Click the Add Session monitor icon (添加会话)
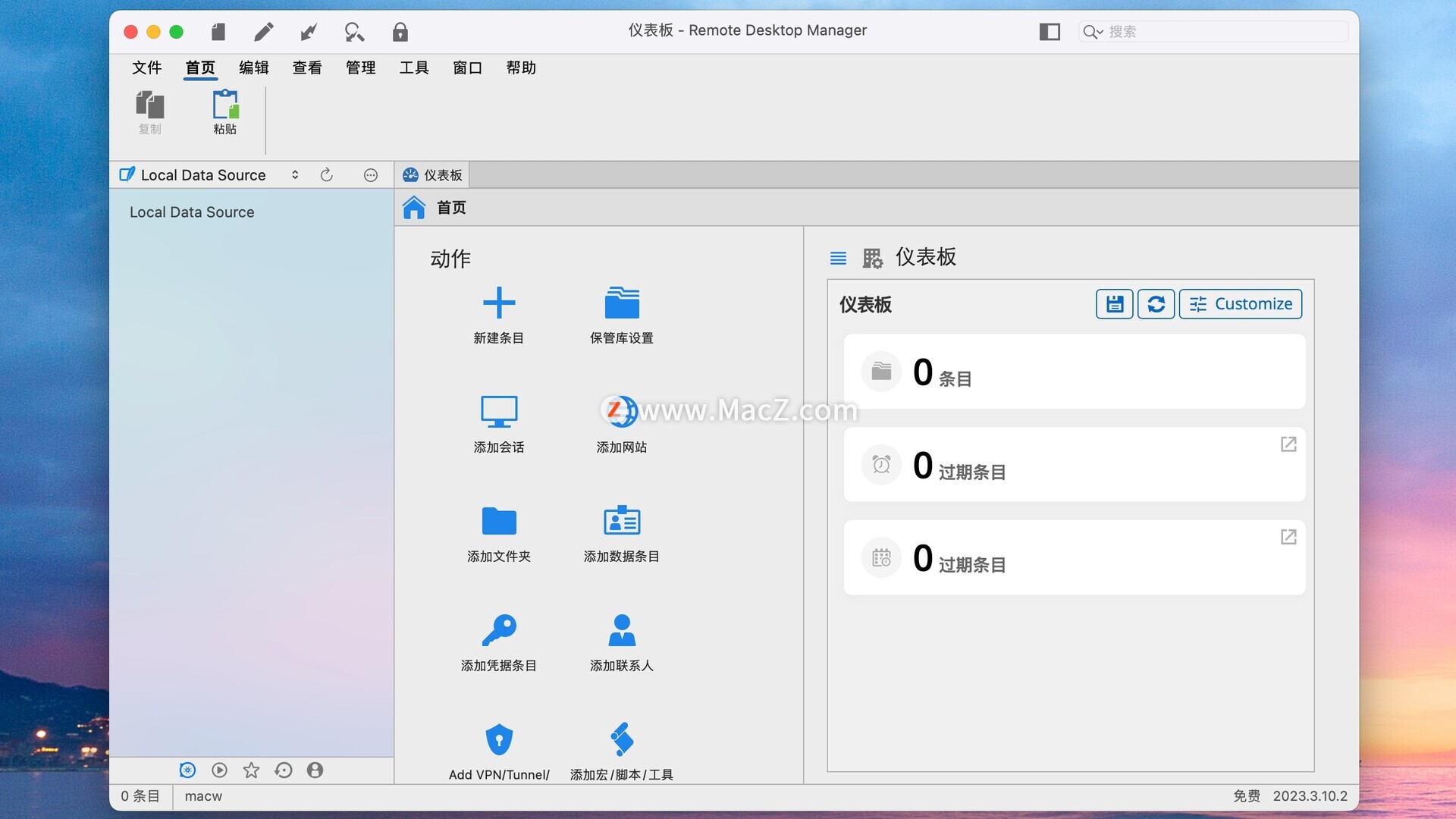This screenshot has height=819, width=1456. [499, 412]
